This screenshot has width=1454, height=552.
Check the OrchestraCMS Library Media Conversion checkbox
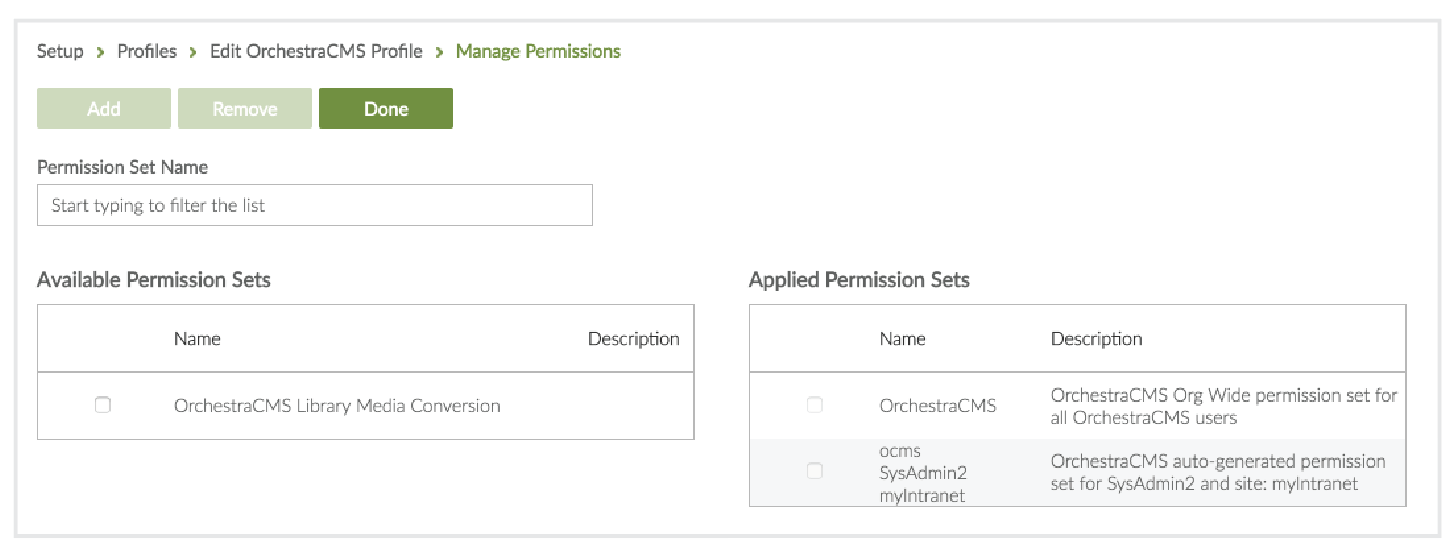[x=102, y=405]
